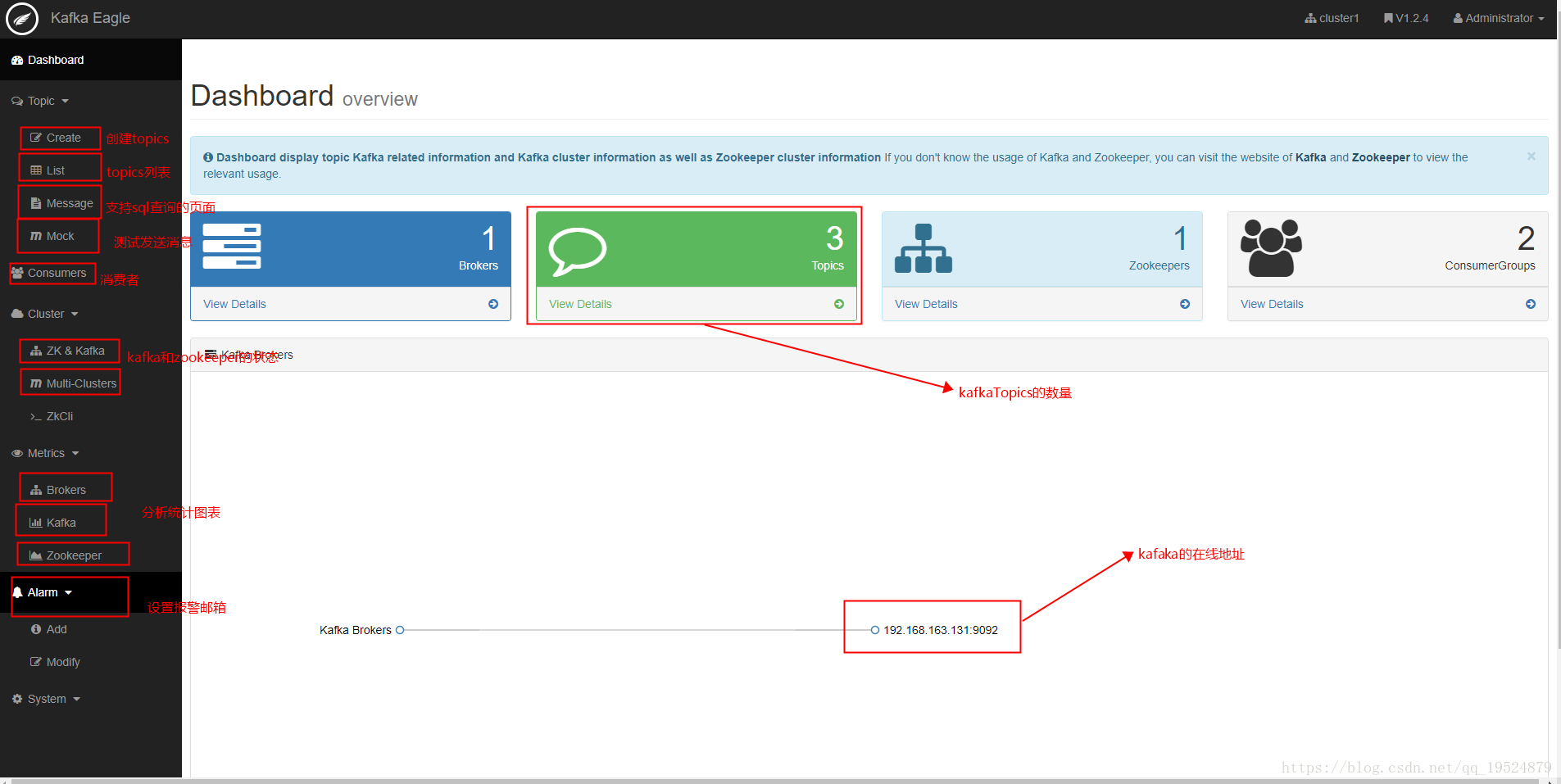Click View Details on the Topics card
1561x784 pixels.
(580, 304)
